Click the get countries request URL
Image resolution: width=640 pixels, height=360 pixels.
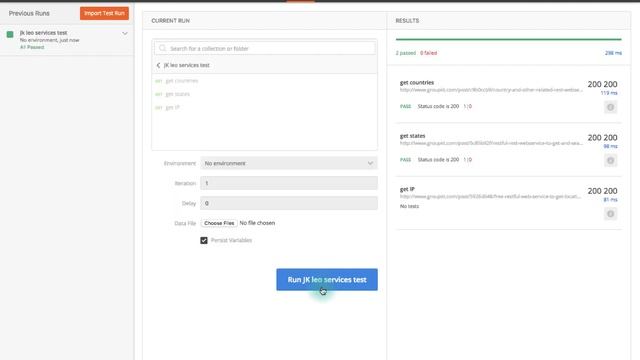(x=491, y=90)
